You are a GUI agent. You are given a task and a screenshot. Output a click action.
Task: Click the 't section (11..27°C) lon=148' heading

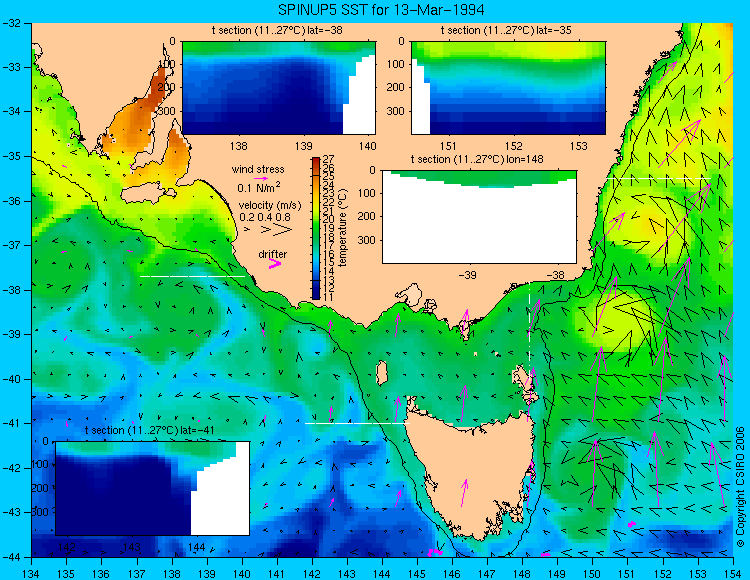[477, 159]
